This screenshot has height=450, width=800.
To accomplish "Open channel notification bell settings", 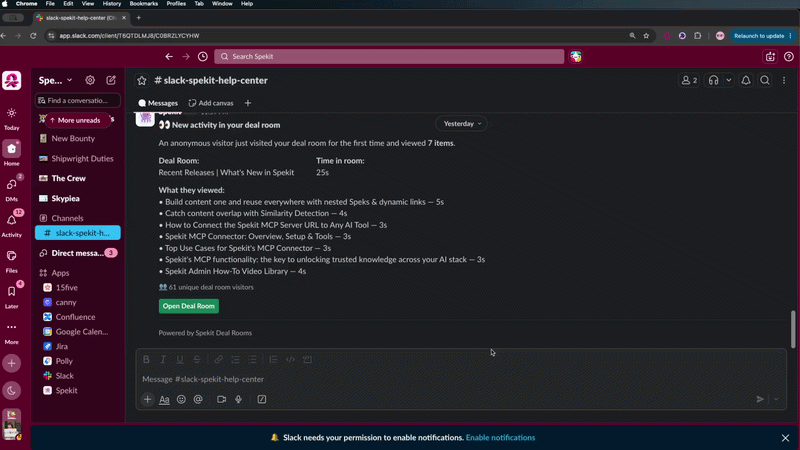I will tap(746, 81).
